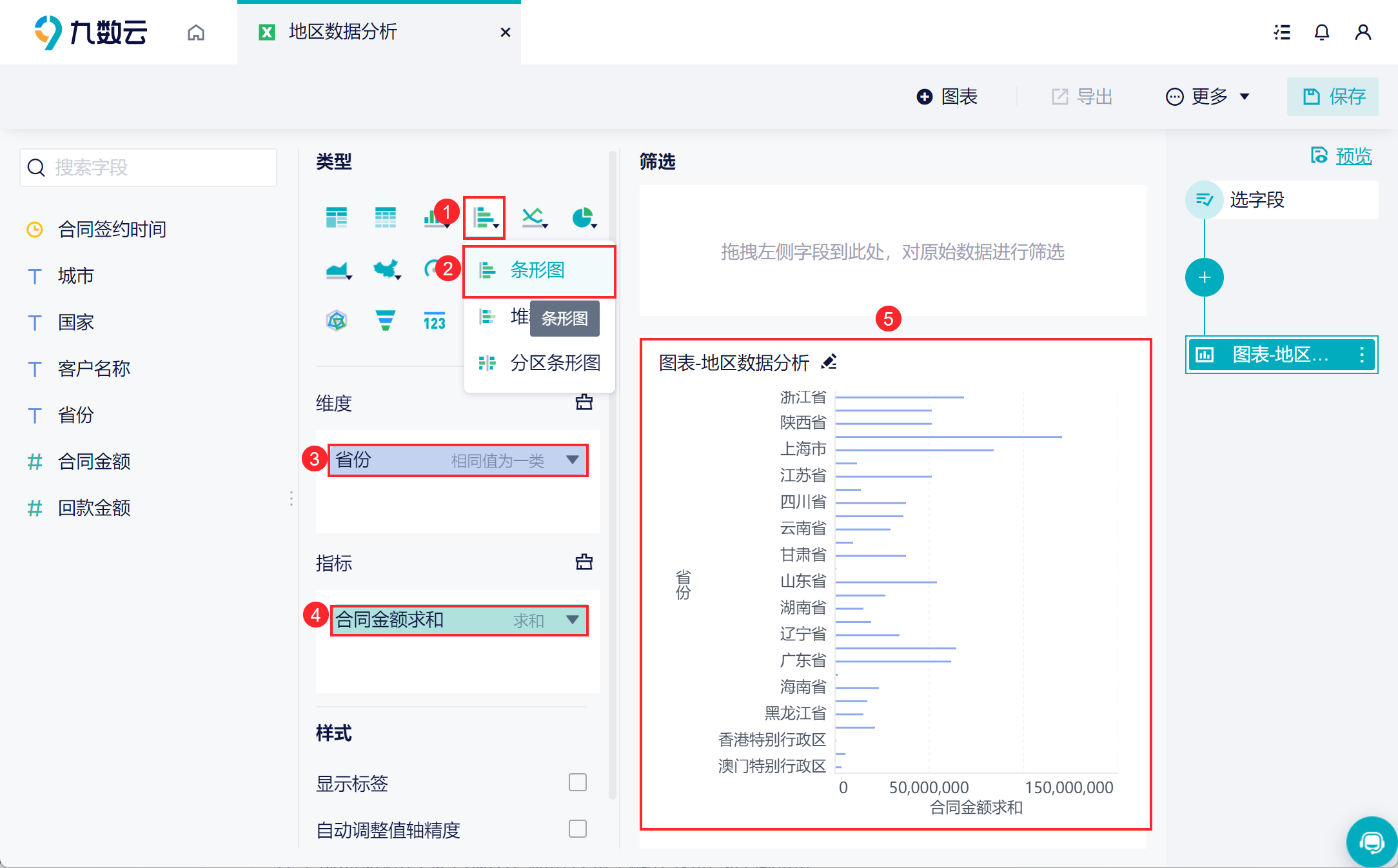Select the funnel chart type icon
Screen dimensions: 1398x868
385,320
